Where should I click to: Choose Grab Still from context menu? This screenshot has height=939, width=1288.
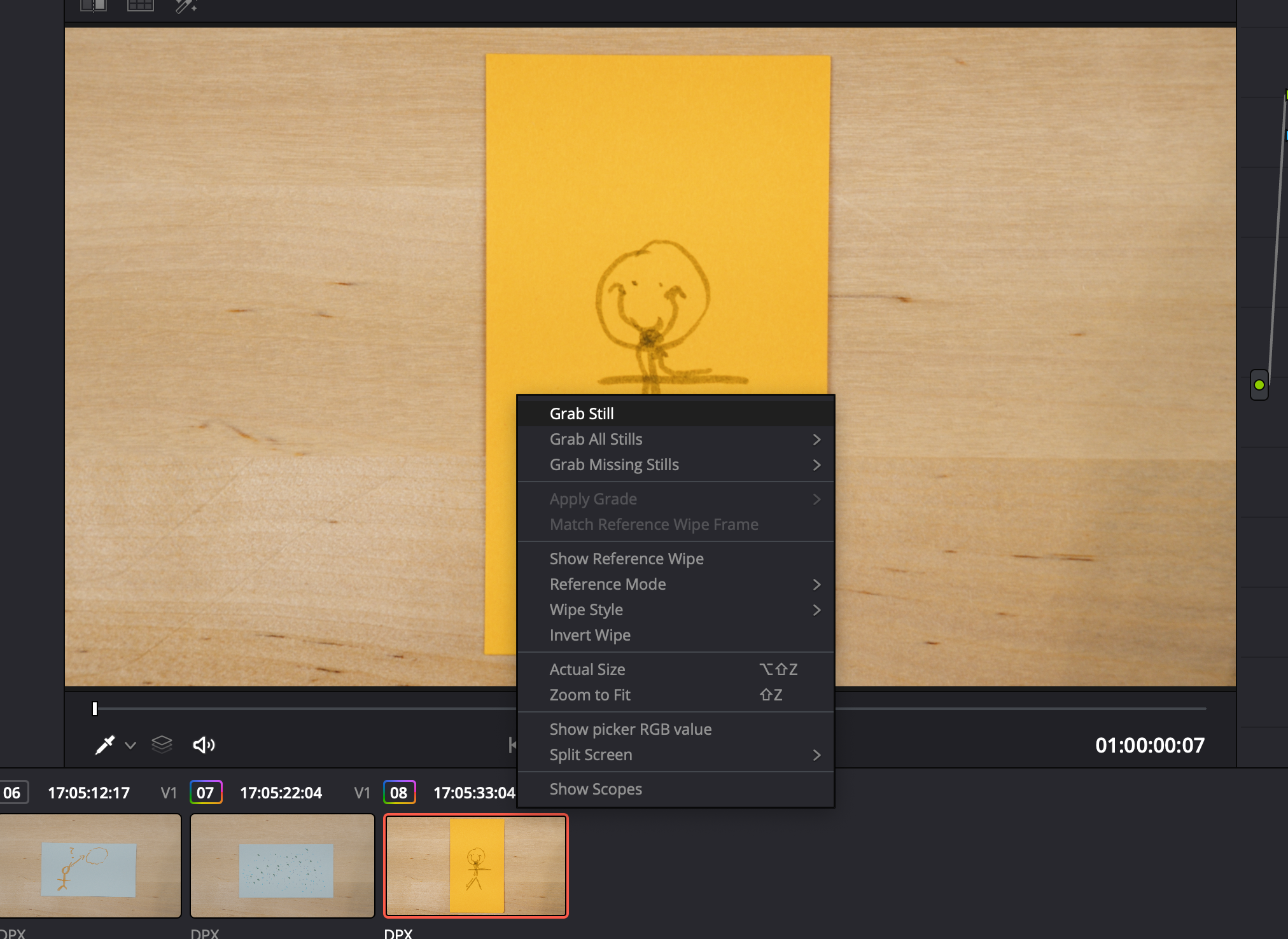(582, 414)
